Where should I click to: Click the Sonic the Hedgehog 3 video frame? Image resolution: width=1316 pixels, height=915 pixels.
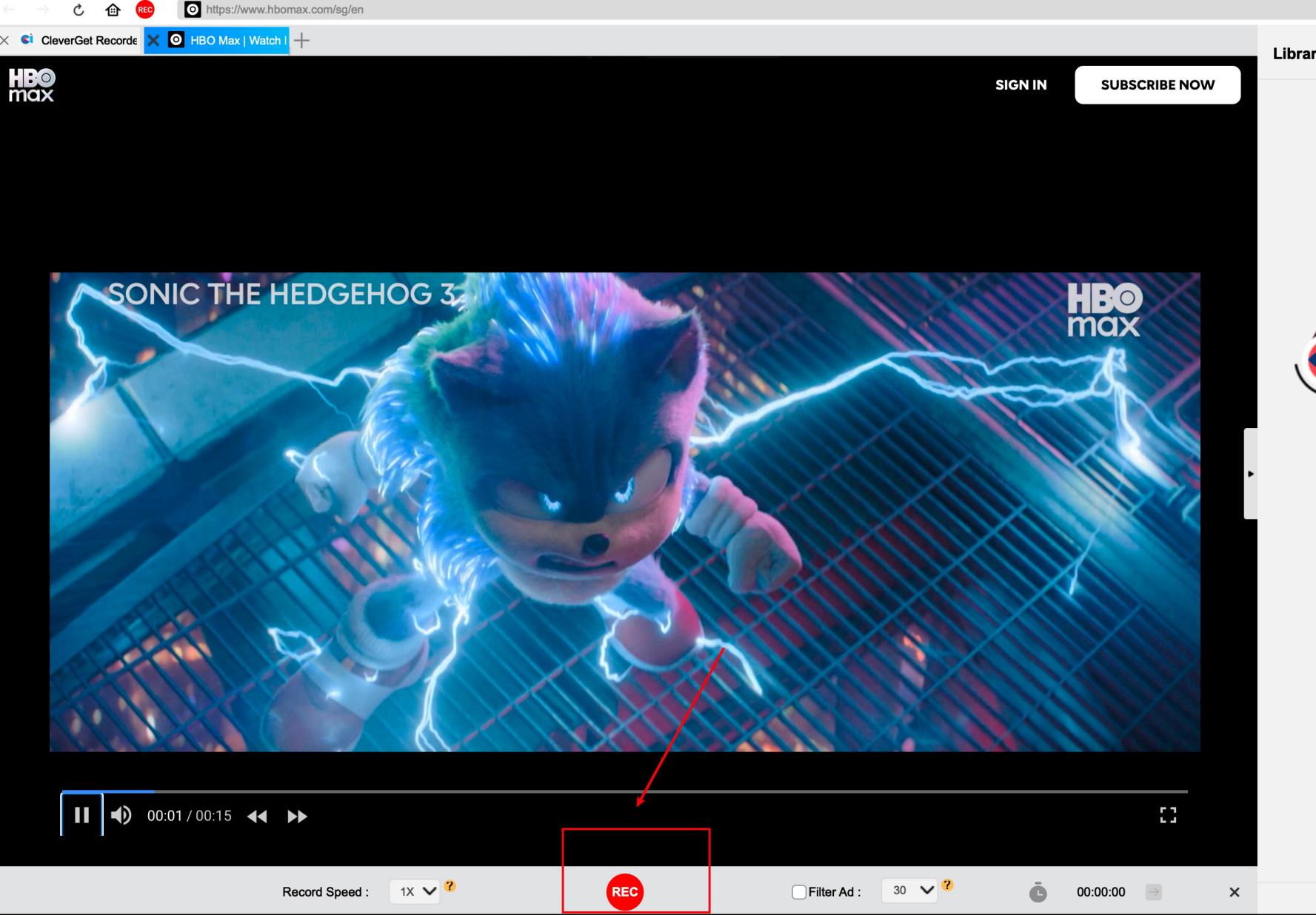[624, 512]
